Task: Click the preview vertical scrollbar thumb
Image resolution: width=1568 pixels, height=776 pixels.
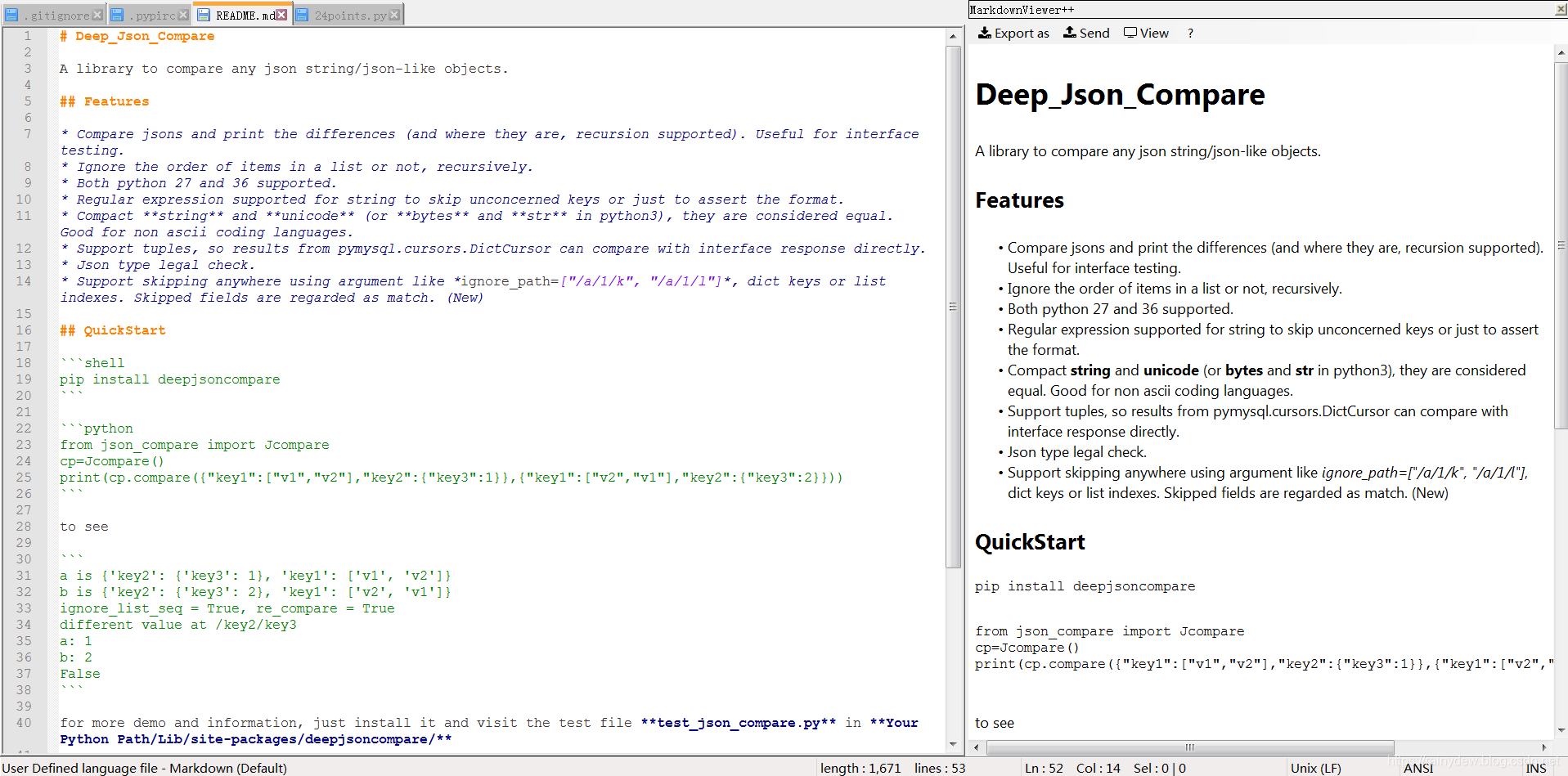Action: (1561, 245)
